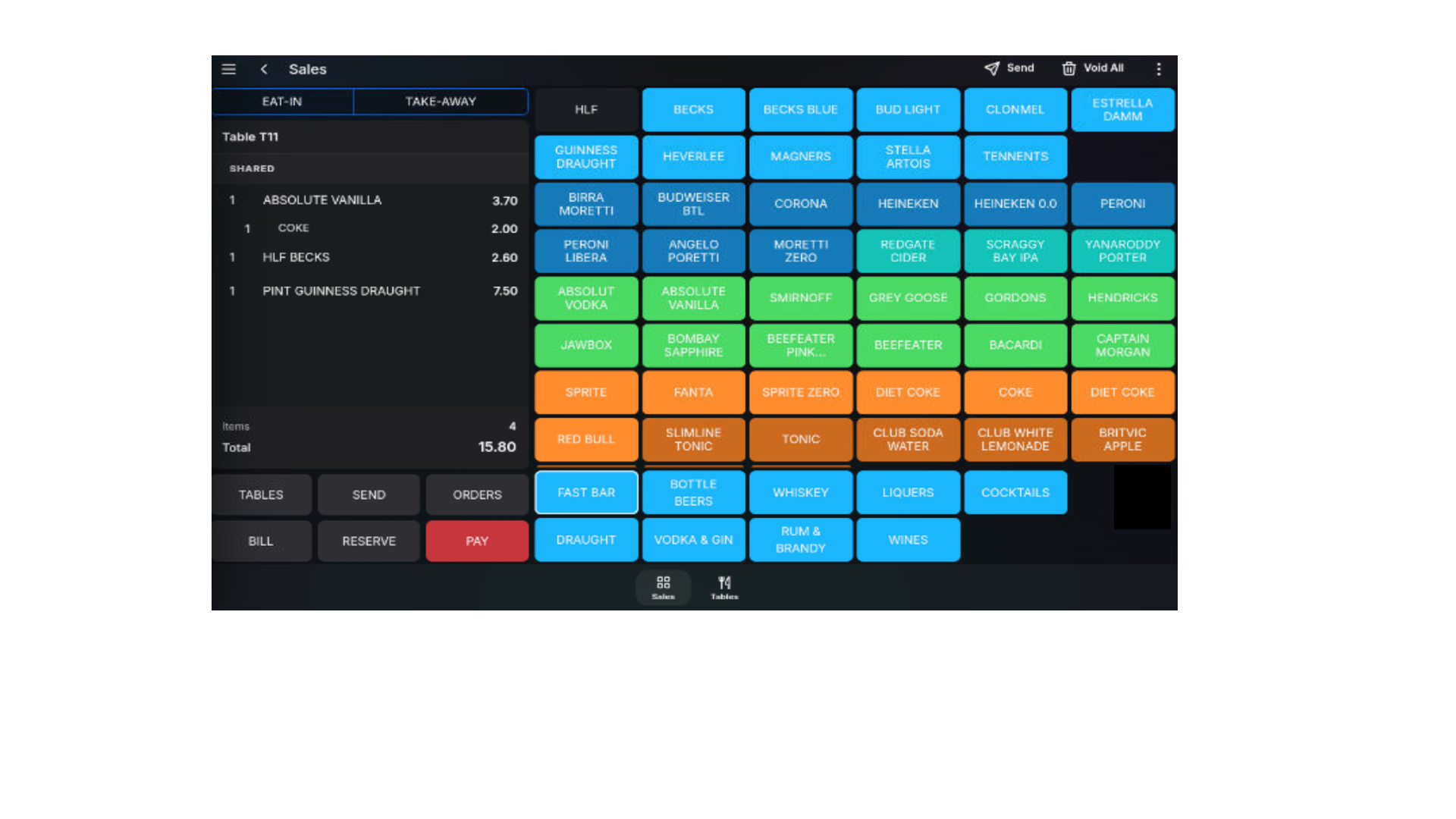
Task: Click the Void All trash icon
Action: (x=1069, y=68)
